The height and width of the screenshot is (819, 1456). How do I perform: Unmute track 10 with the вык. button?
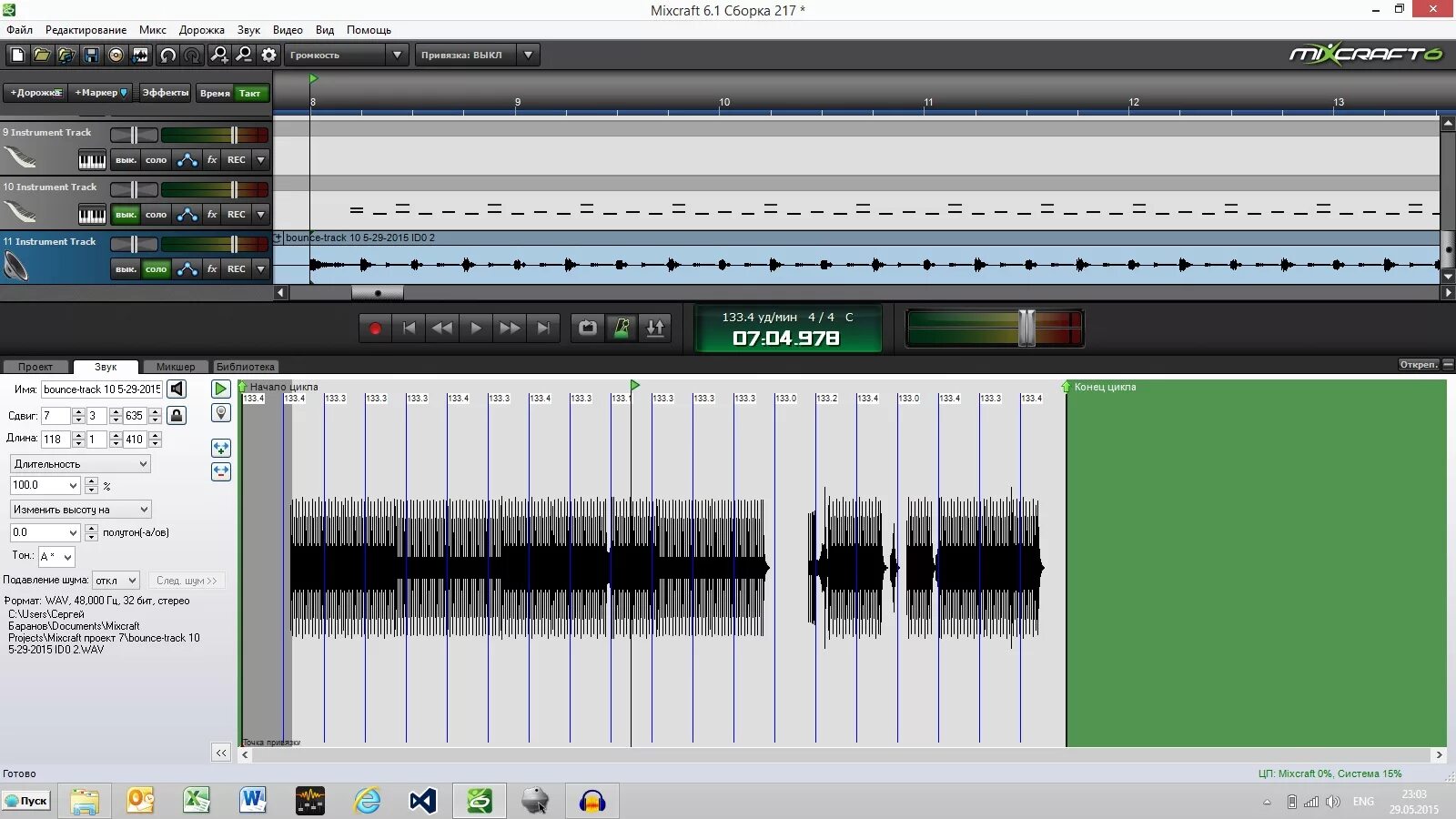point(126,215)
